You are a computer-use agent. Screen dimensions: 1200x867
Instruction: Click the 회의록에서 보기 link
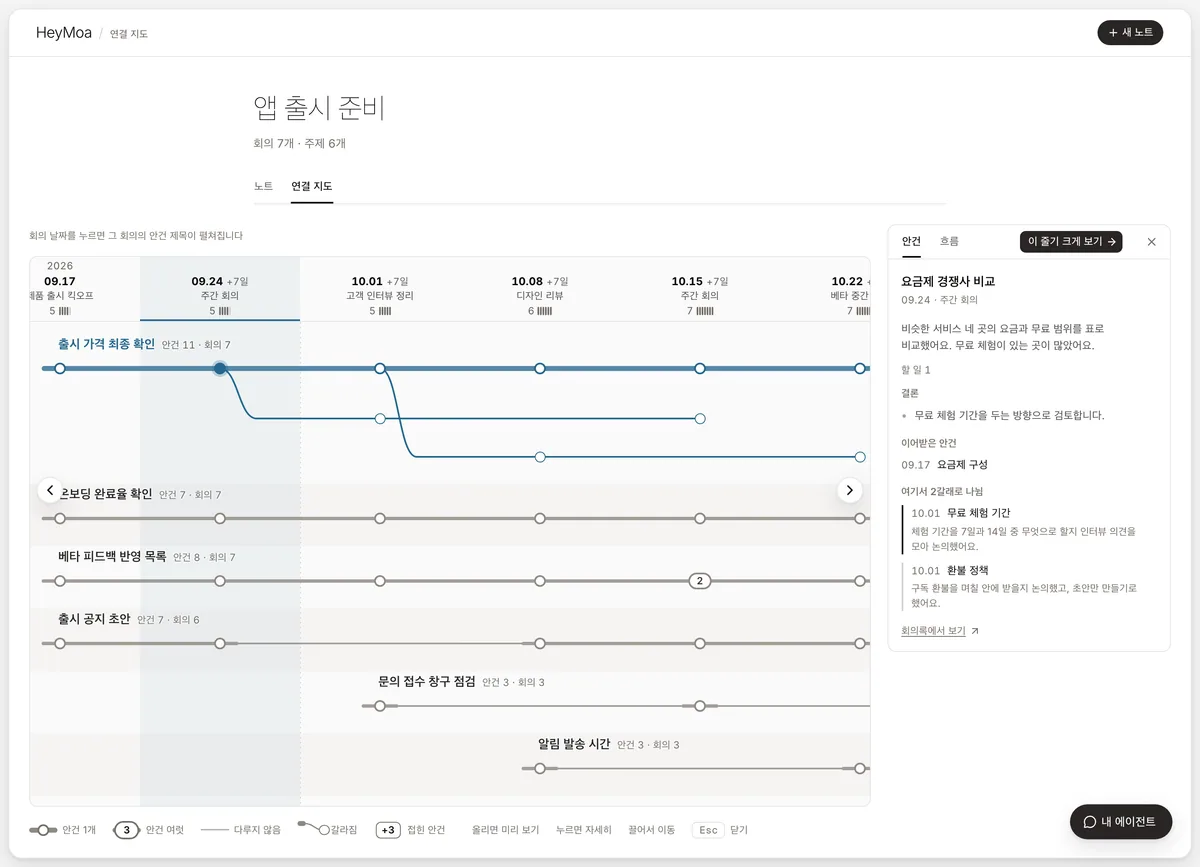pos(933,631)
